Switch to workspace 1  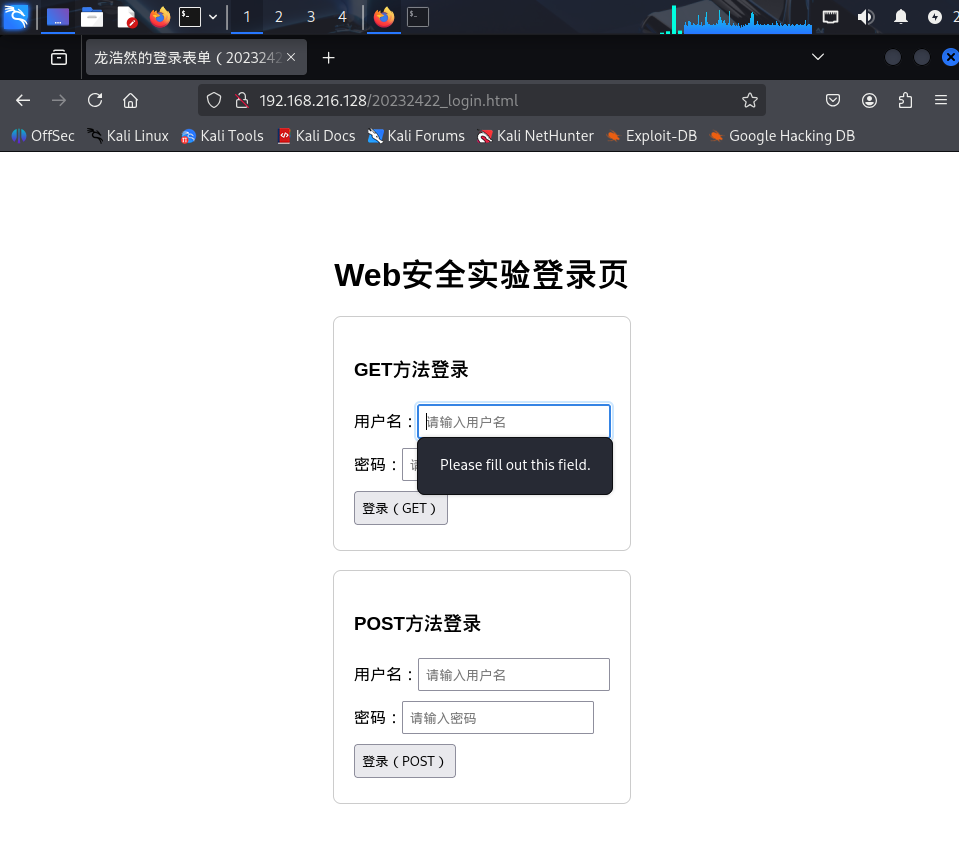pos(246,17)
